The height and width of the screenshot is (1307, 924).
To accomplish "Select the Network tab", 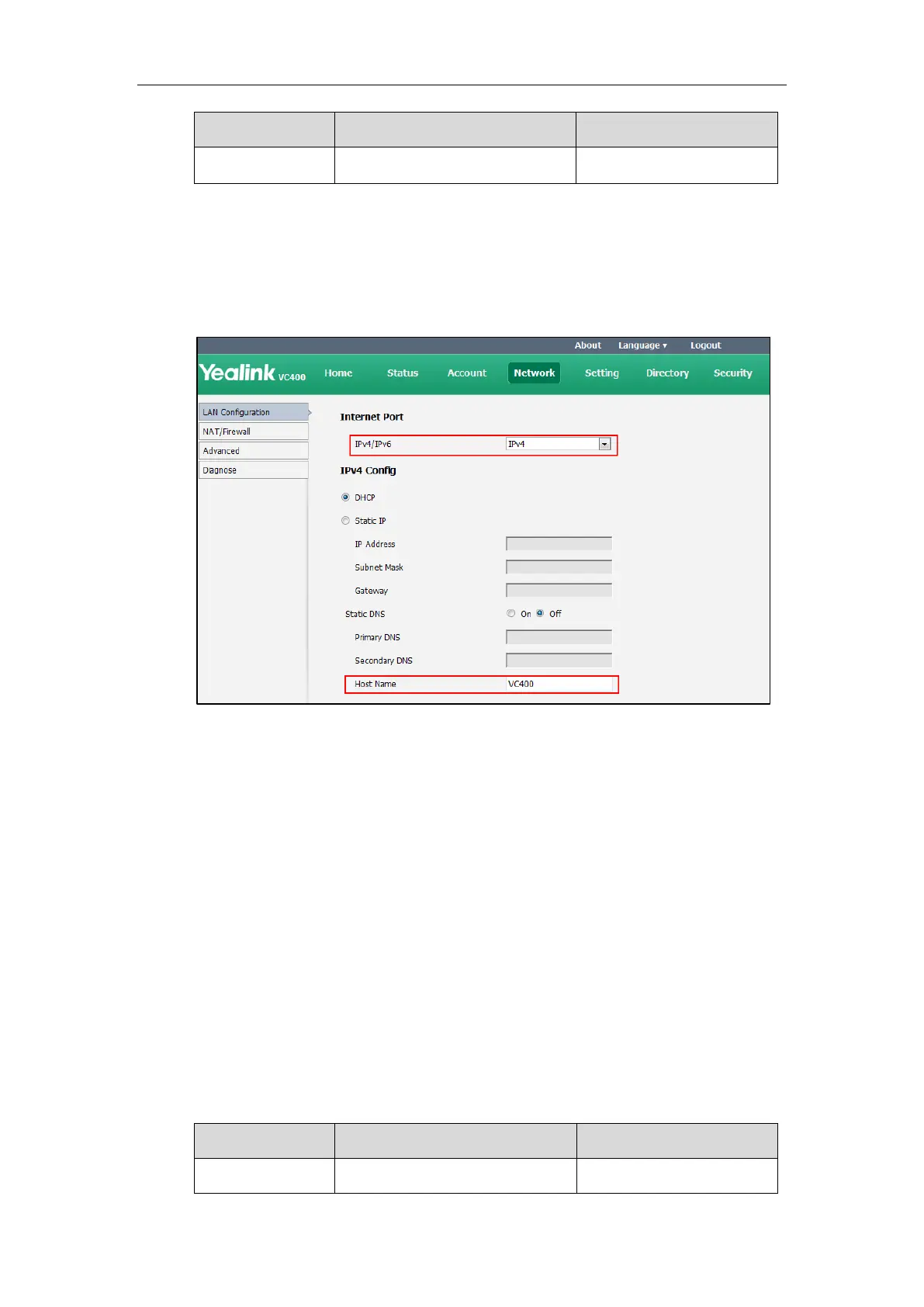I will point(535,373).
